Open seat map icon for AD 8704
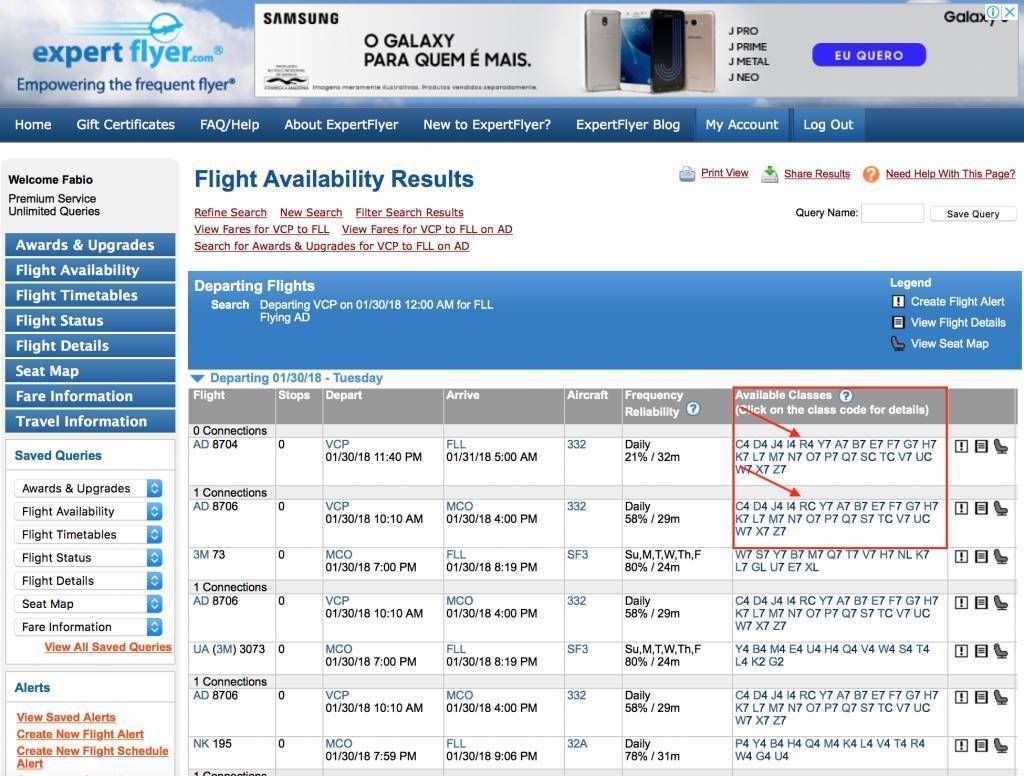The image size is (1024, 776). tap(1000, 446)
